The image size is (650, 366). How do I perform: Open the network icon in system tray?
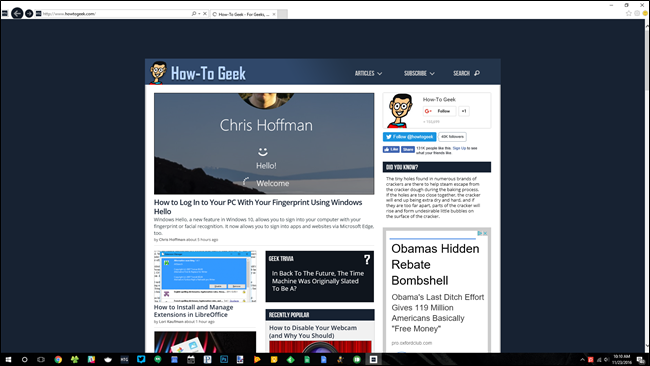pyautogui.click(x=599, y=359)
